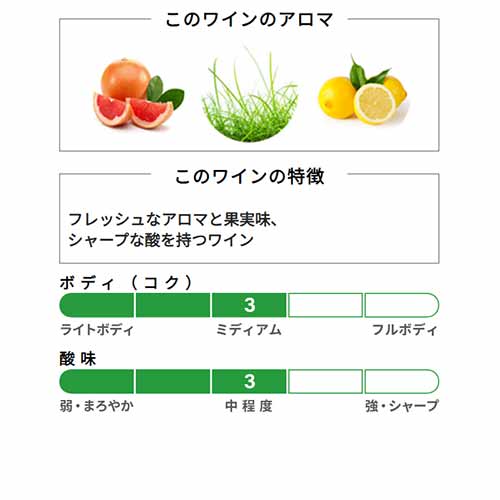Screen dimensions: 500x500
Task: Select the first body scale segment
Action: pyautogui.click(x=97, y=305)
